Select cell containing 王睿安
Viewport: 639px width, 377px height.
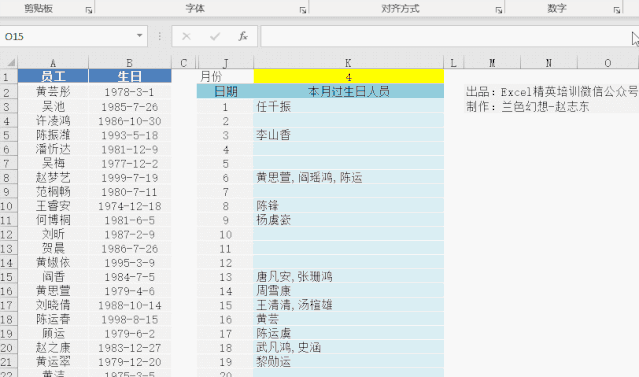point(53,206)
